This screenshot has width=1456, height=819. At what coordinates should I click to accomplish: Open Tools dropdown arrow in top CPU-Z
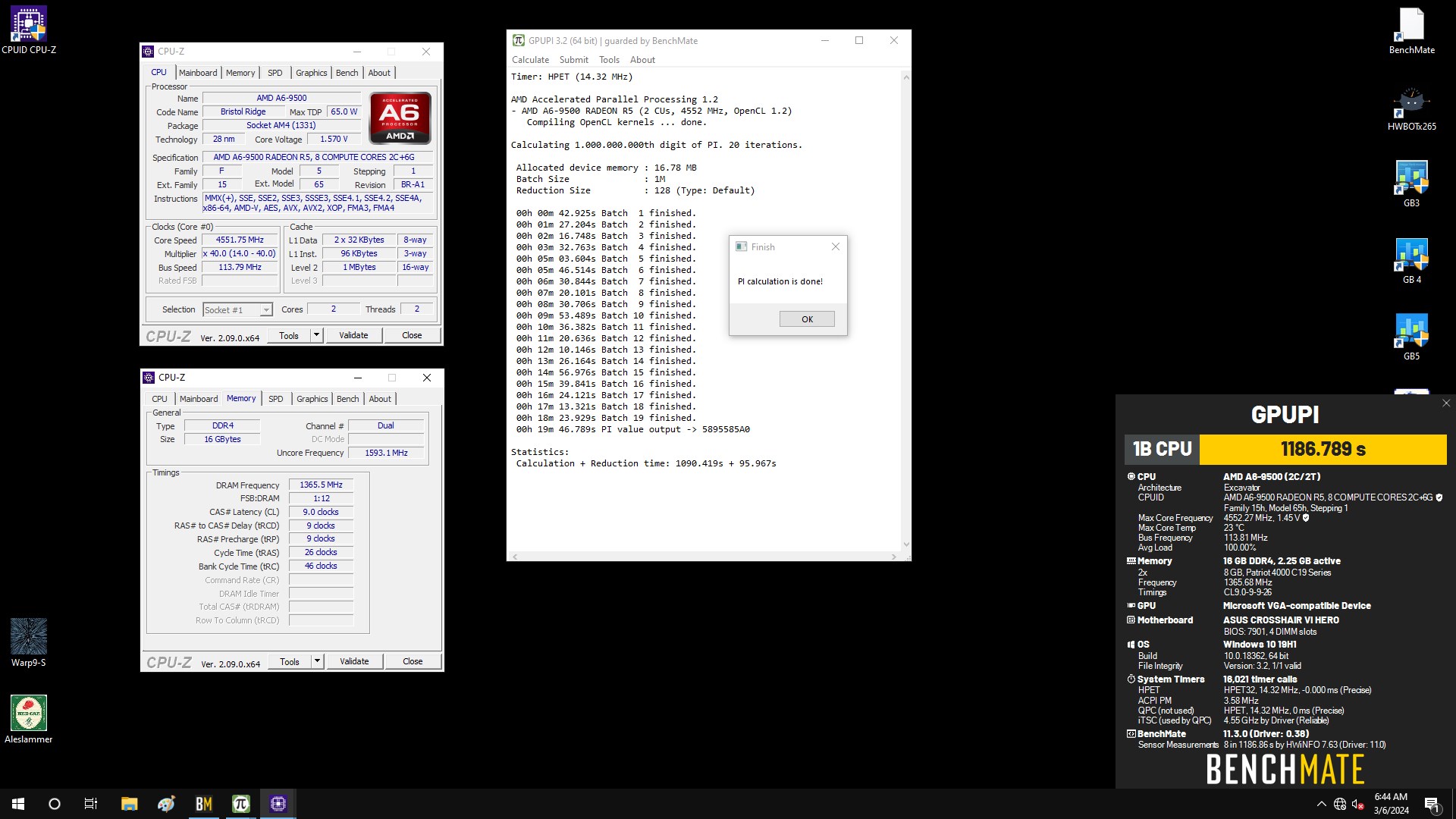coord(316,335)
